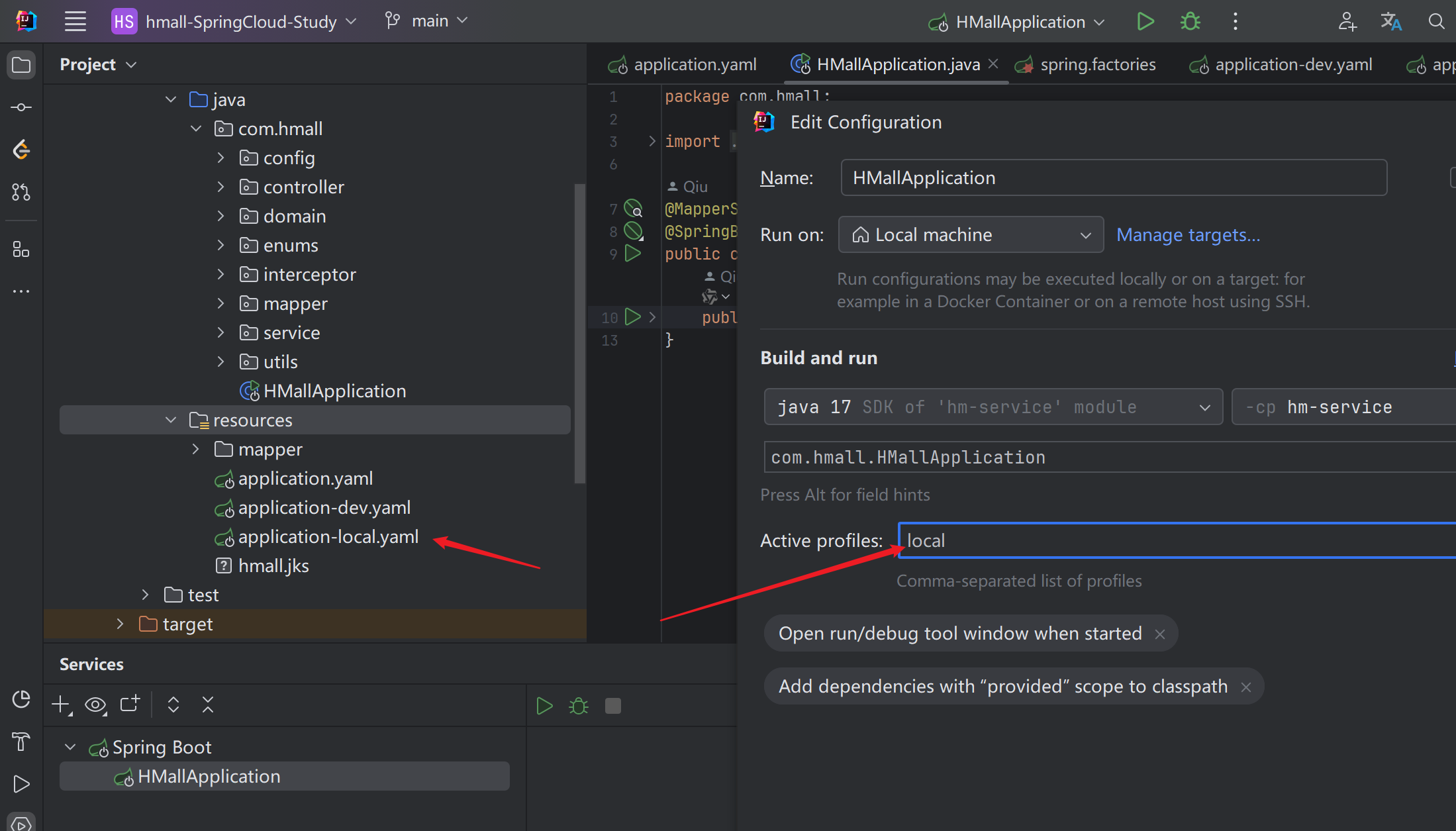Expand the test folder
This screenshot has height=831, width=1456.
(145, 595)
